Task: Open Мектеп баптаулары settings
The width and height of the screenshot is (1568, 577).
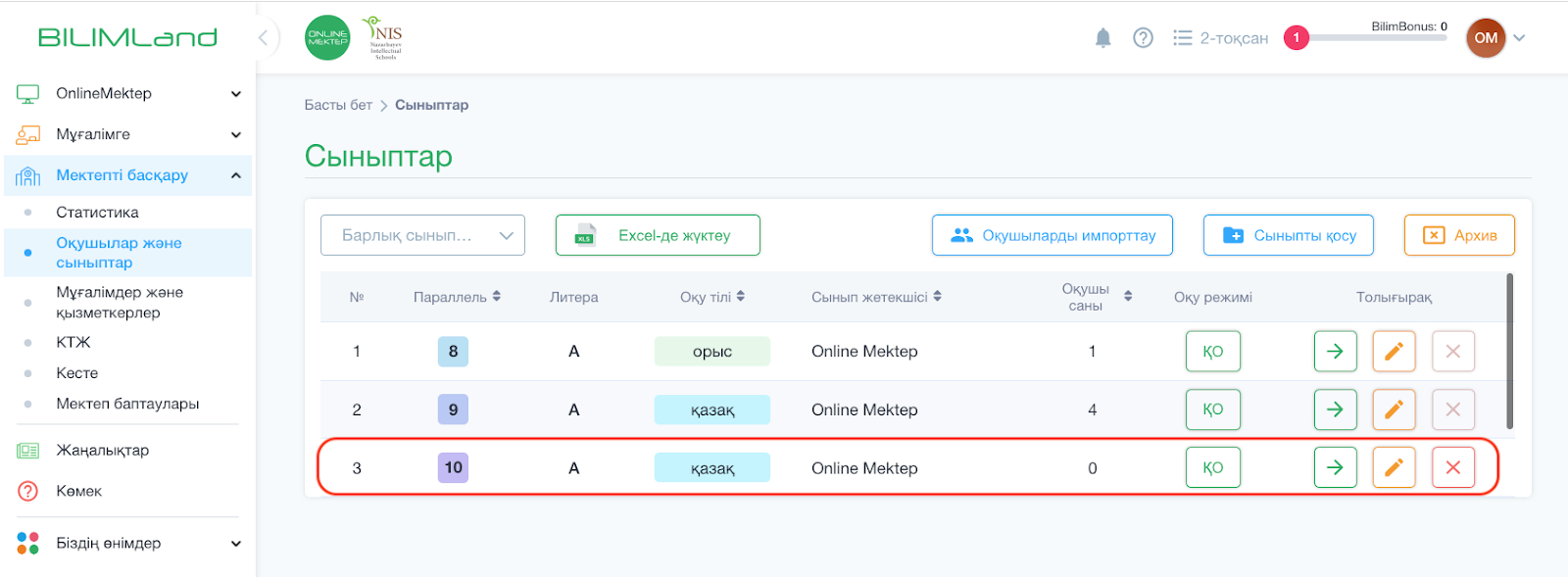Action: point(127,404)
